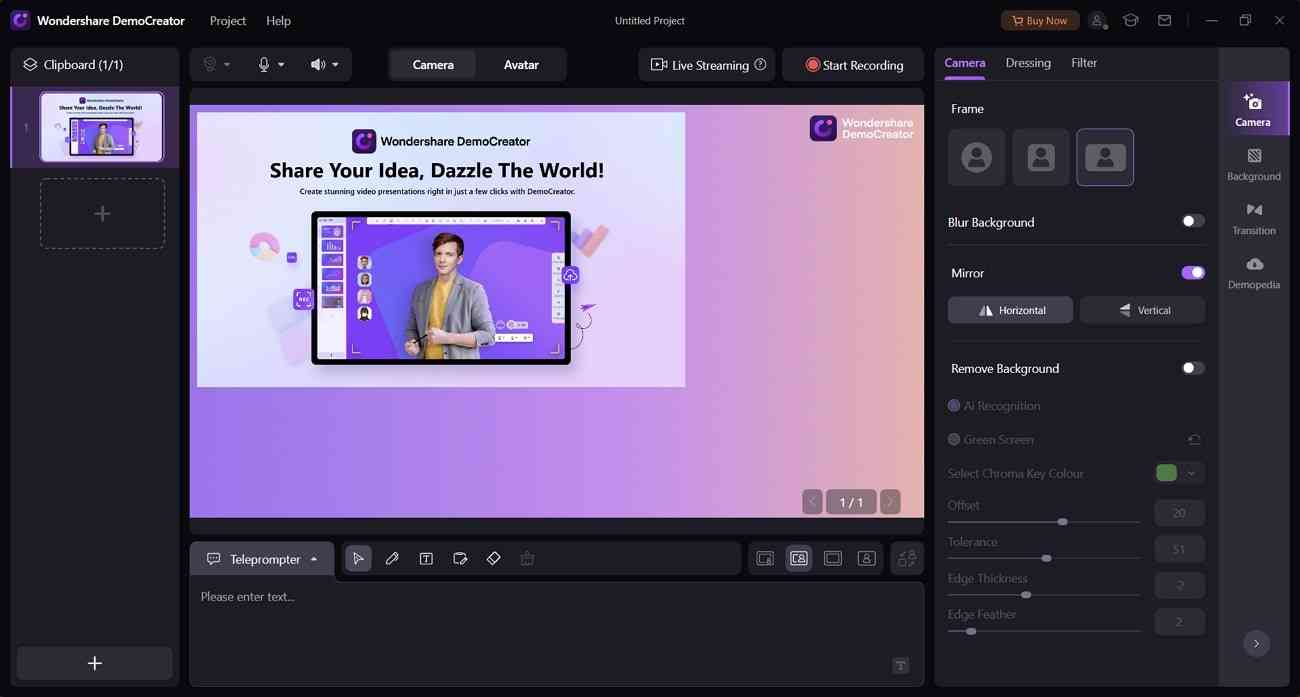Click the trash delete icon in toolbar
This screenshot has height=697, width=1300.
(x=527, y=559)
